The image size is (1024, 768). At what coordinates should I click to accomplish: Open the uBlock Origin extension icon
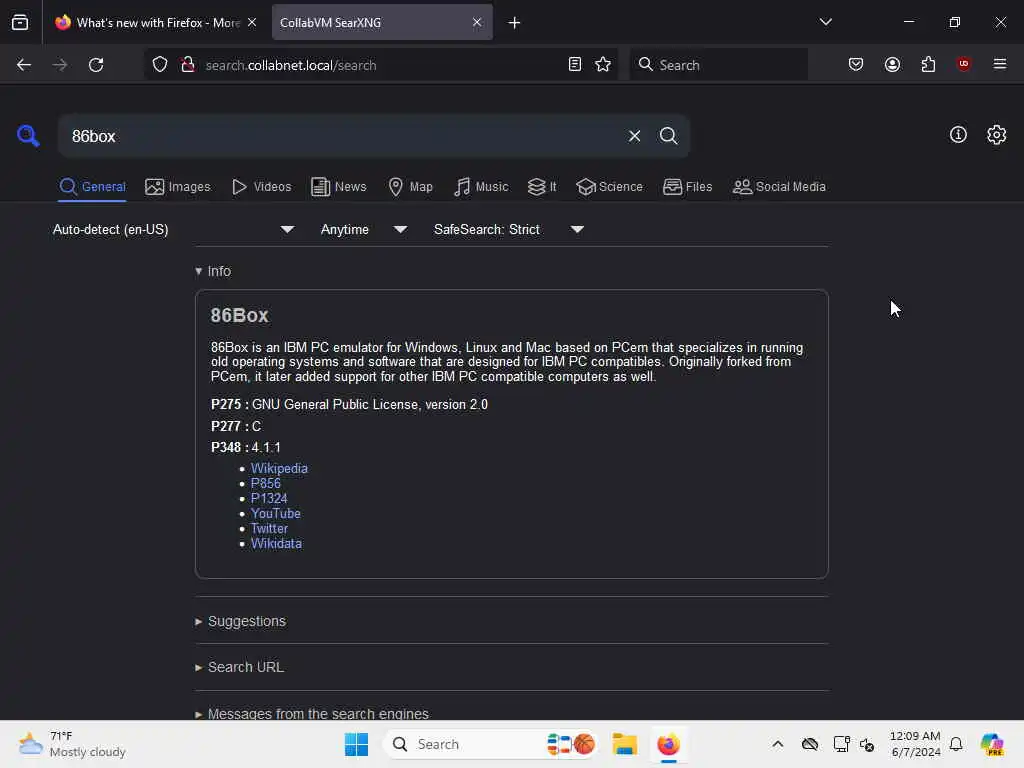click(x=963, y=63)
